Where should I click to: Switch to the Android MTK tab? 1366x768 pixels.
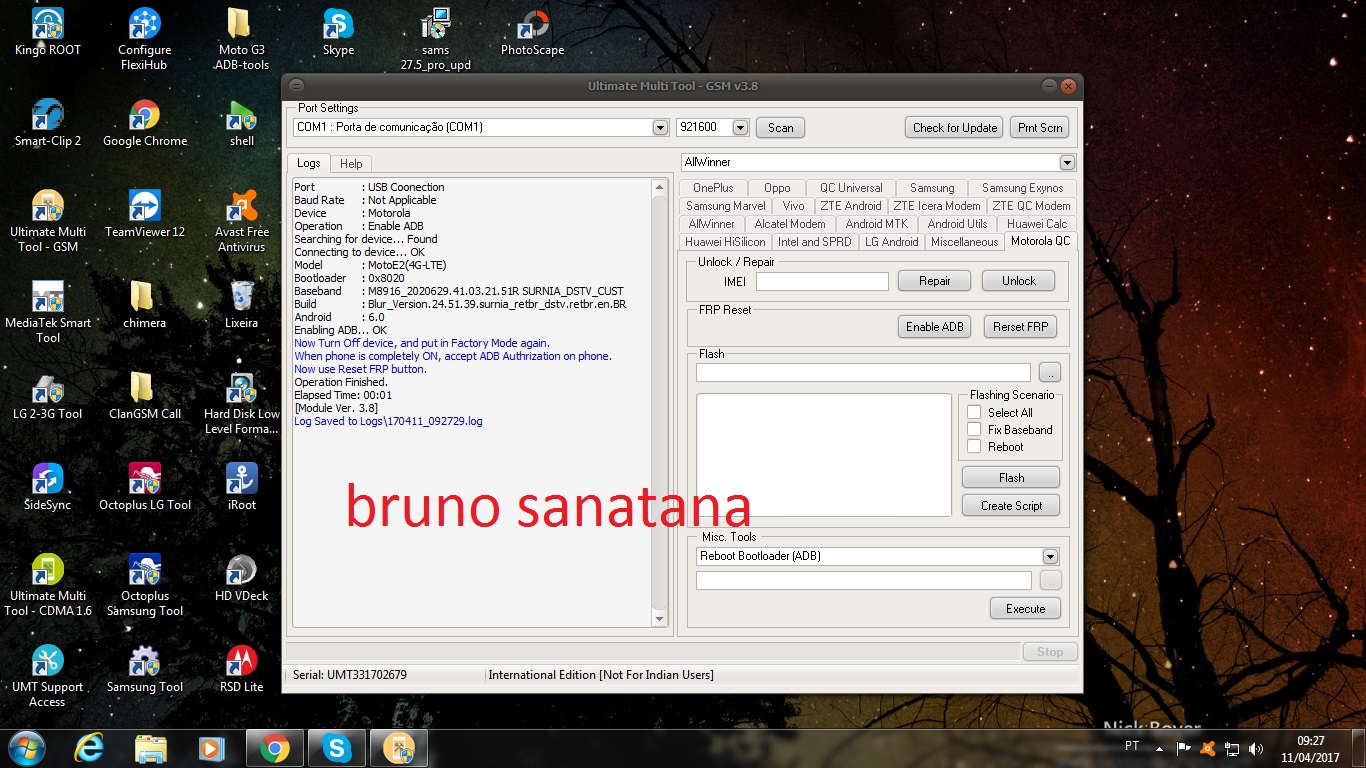(x=876, y=224)
